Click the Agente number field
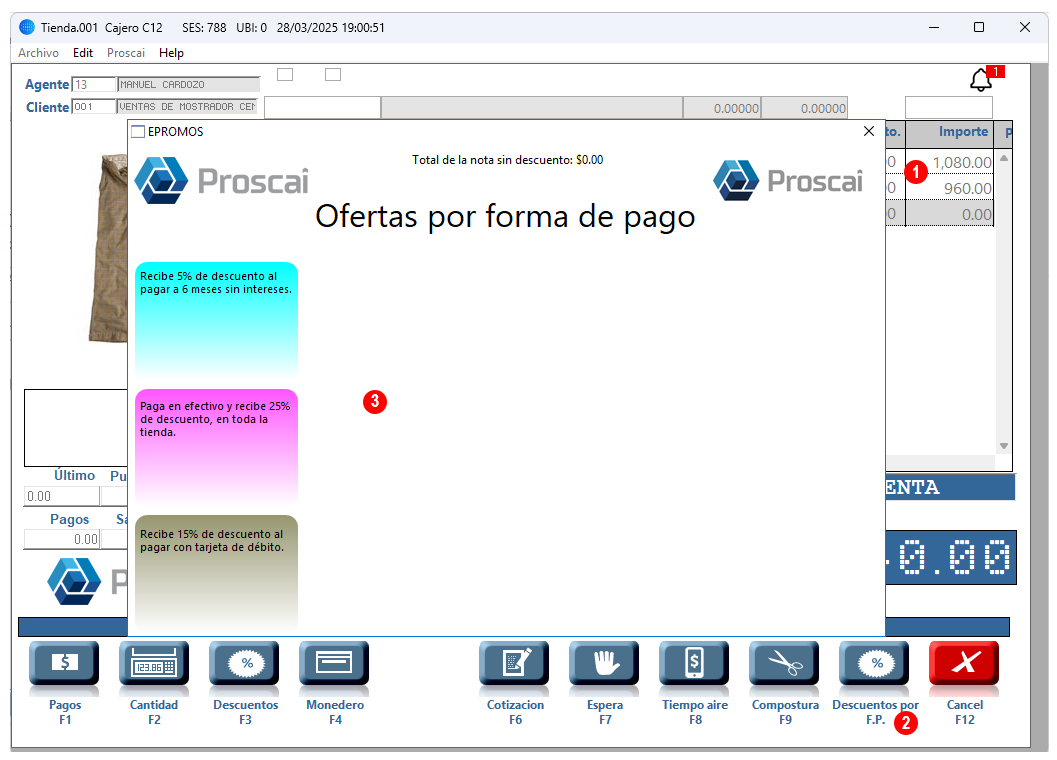 pos(94,84)
